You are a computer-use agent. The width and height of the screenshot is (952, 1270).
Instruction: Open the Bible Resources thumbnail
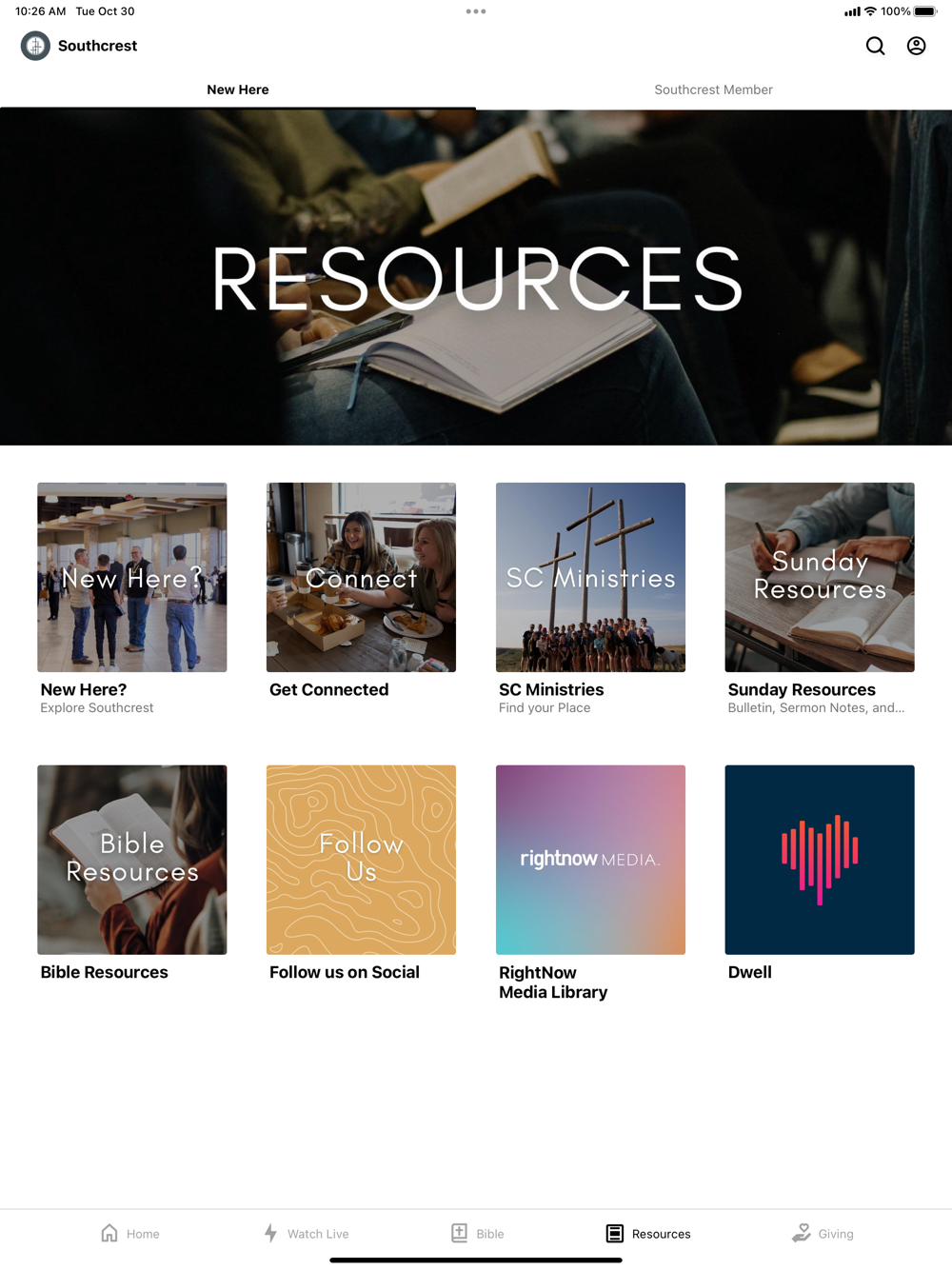click(132, 860)
